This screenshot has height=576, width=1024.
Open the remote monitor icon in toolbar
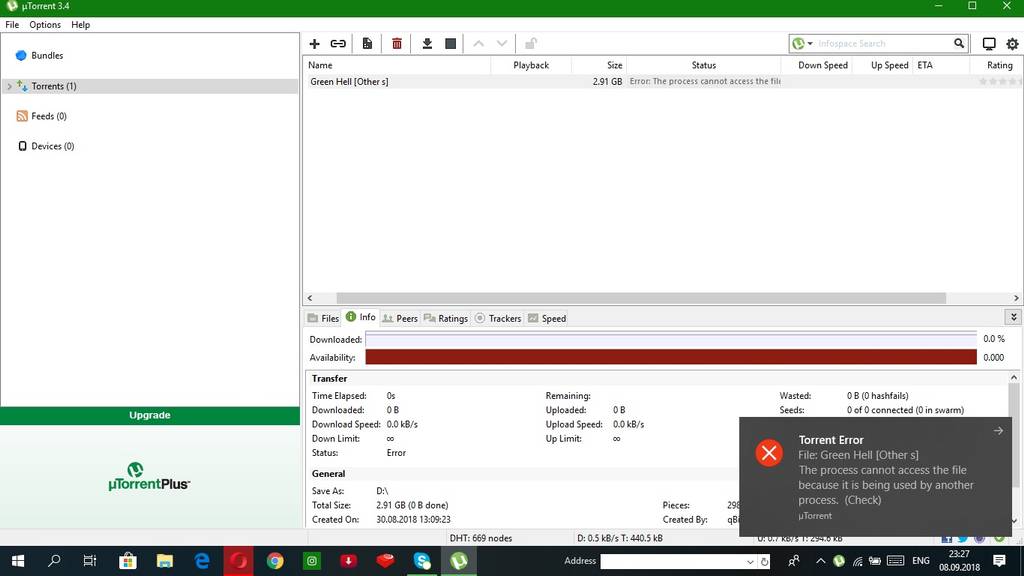point(989,44)
